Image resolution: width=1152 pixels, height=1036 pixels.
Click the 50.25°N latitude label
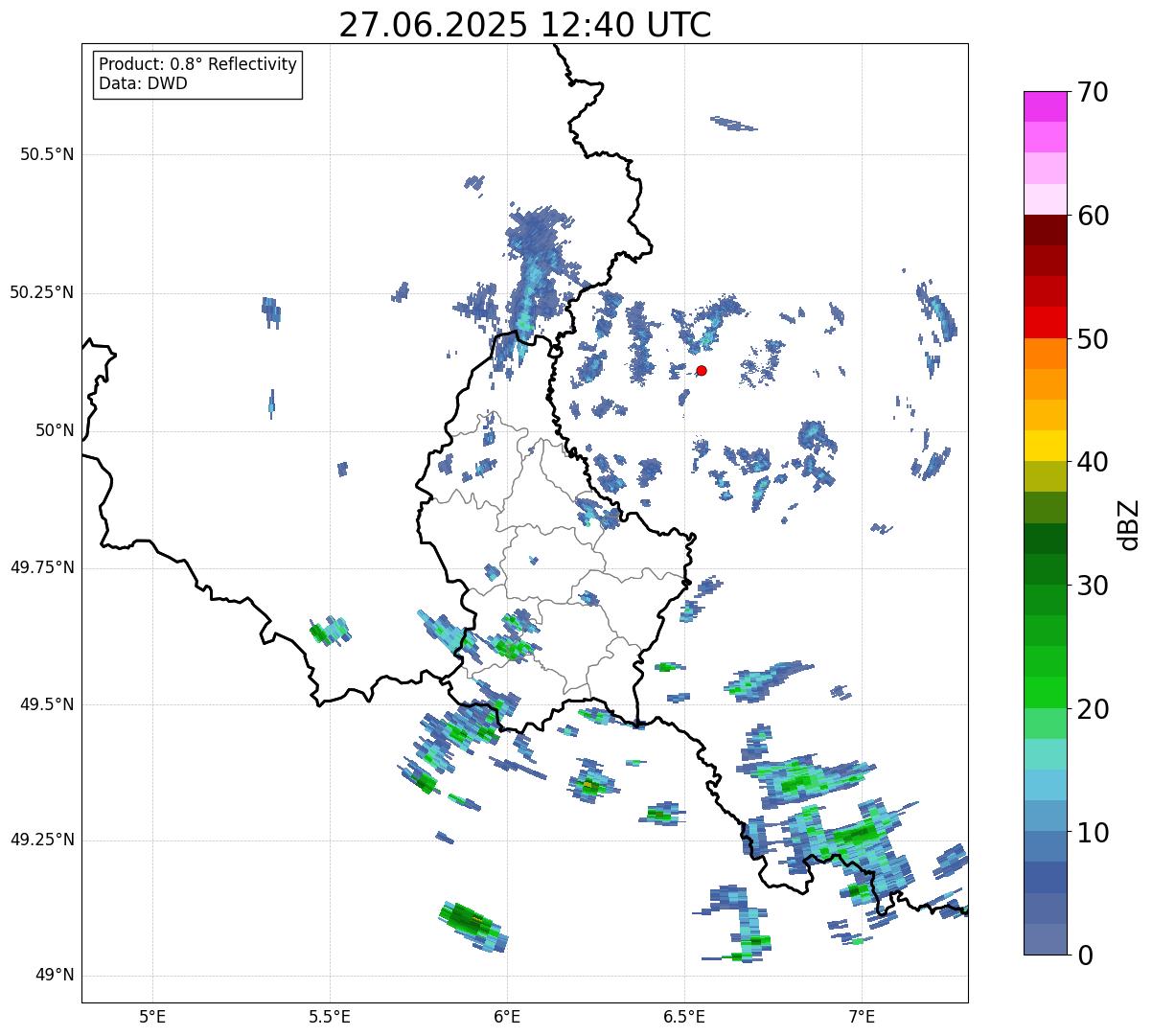(42, 292)
